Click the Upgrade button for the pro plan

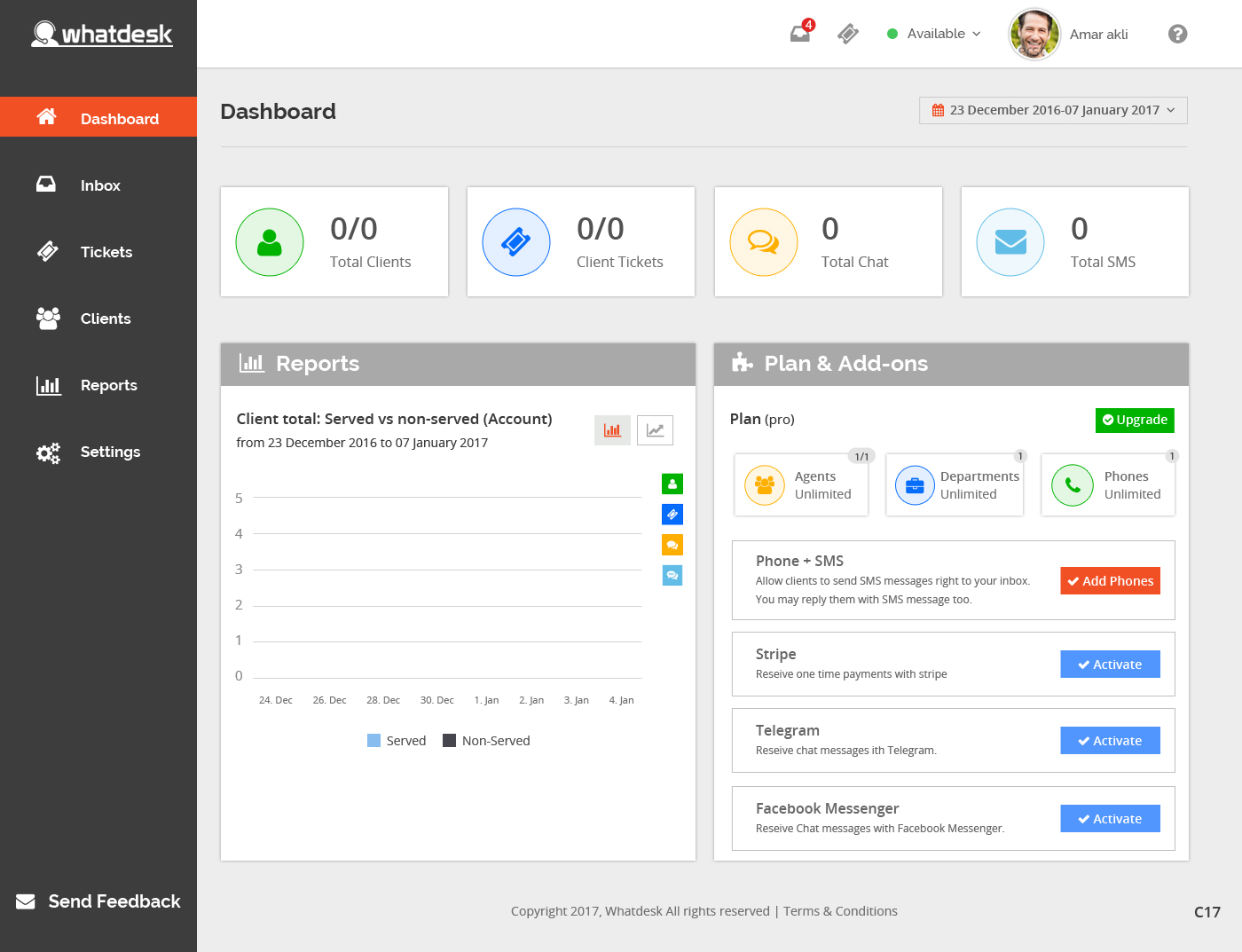coord(1134,420)
